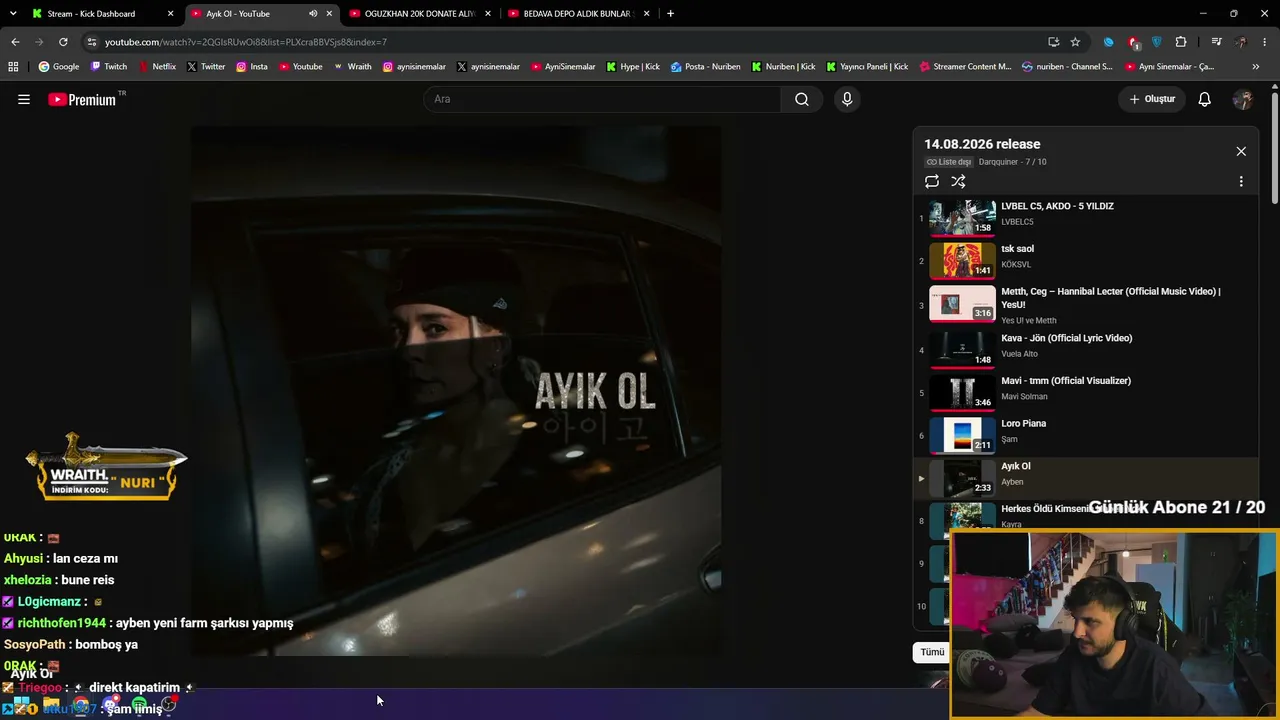
Task: Open Chrome profile avatar
Action: [x=1241, y=42]
